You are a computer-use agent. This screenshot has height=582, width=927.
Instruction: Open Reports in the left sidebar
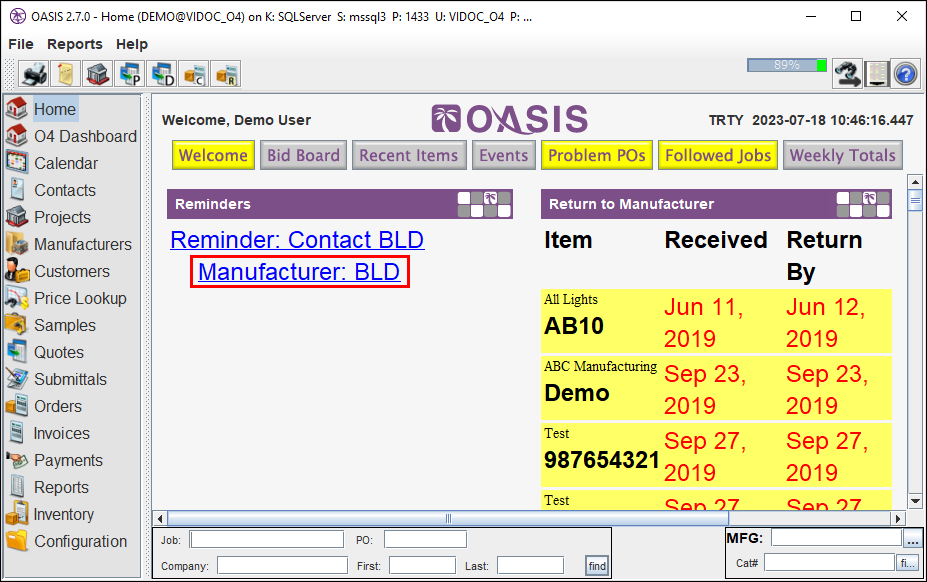point(61,487)
